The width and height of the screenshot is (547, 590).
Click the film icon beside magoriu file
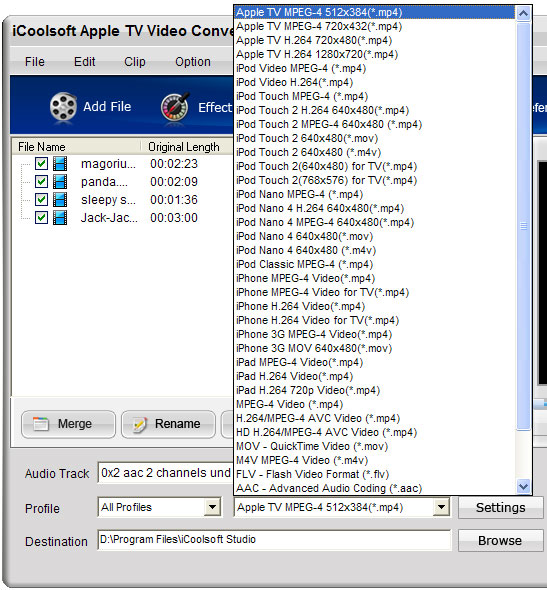tap(60, 164)
